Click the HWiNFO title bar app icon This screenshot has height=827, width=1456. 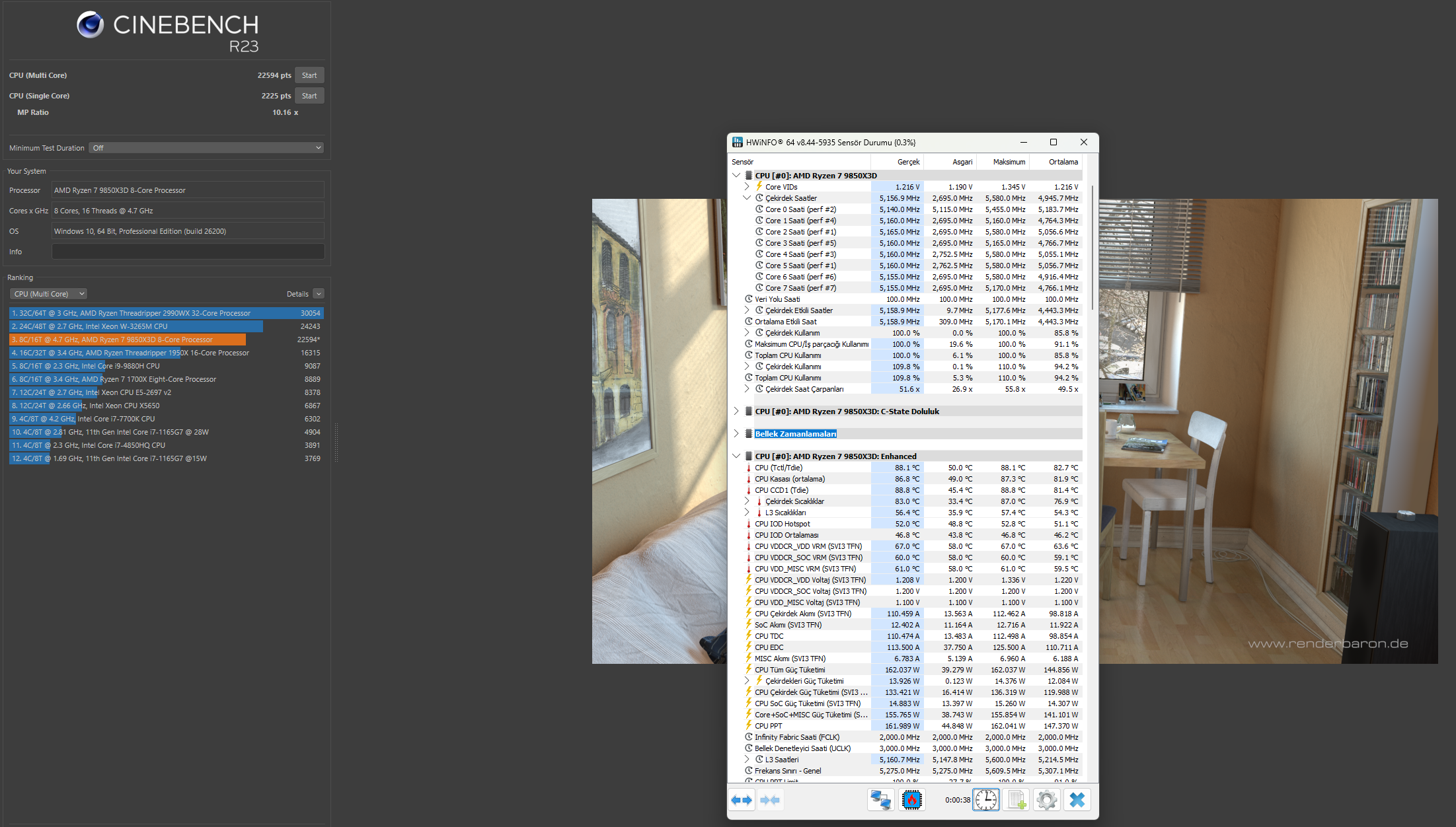738,142
